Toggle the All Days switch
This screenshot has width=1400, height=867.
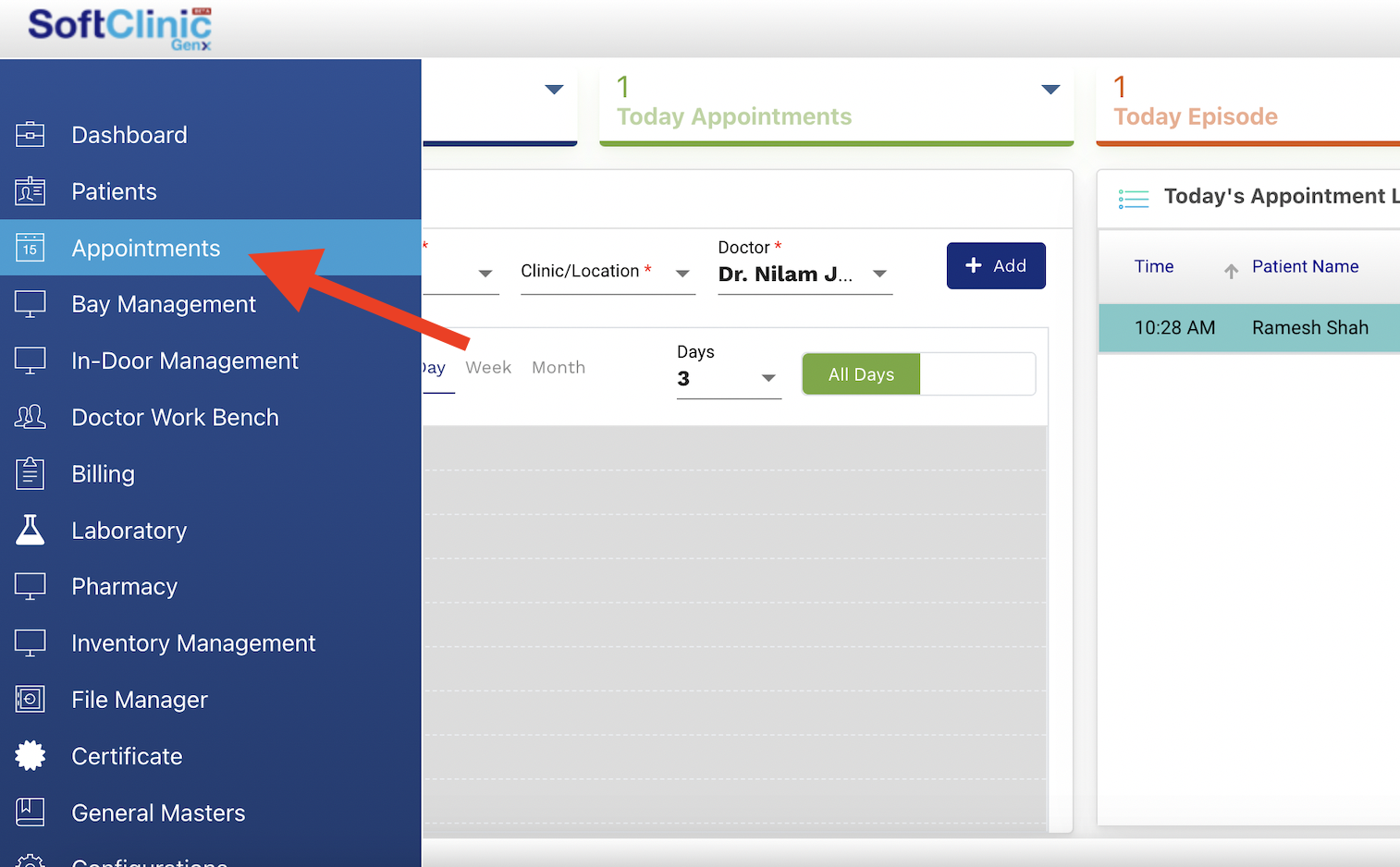coord(917,374)
